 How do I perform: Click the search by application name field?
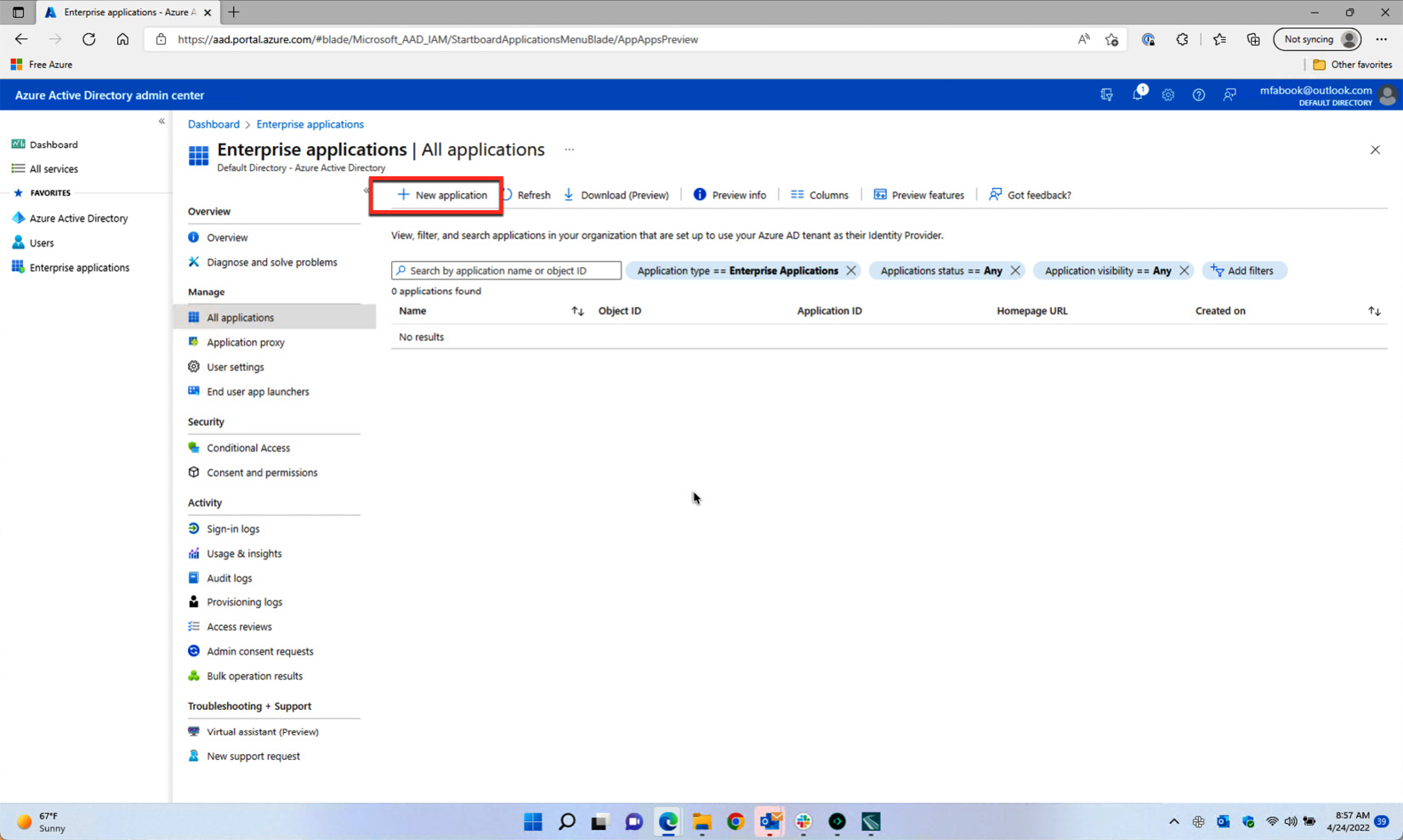506,270
